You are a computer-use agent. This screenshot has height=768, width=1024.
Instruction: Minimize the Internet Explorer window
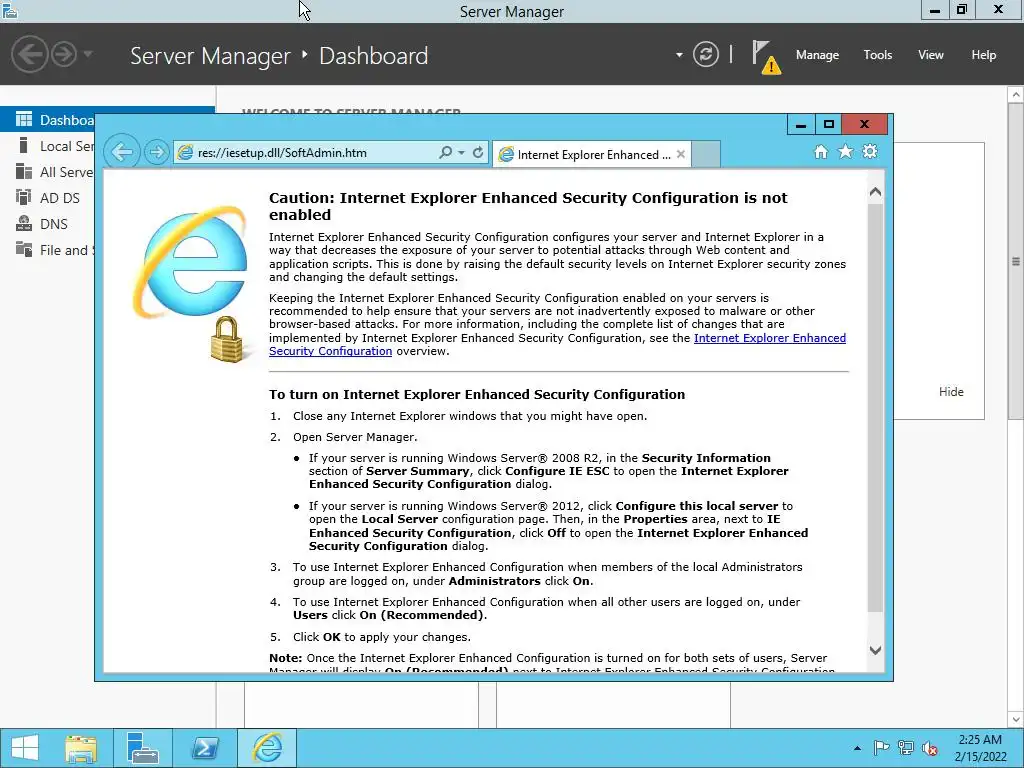coord(801,124)
